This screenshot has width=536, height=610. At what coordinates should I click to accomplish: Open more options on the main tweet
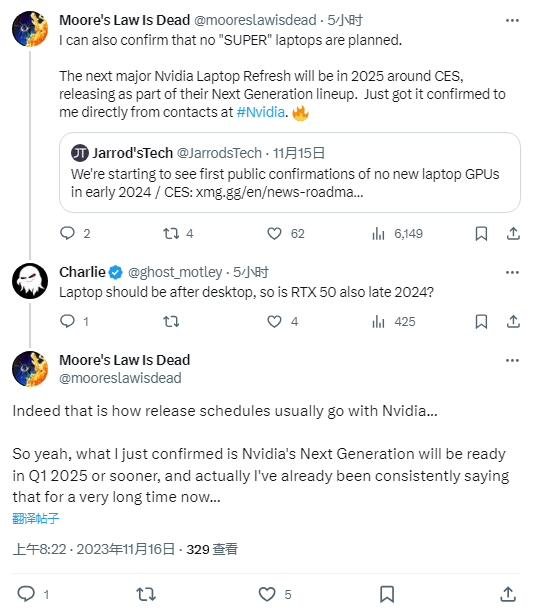click(x=512, y=361)
